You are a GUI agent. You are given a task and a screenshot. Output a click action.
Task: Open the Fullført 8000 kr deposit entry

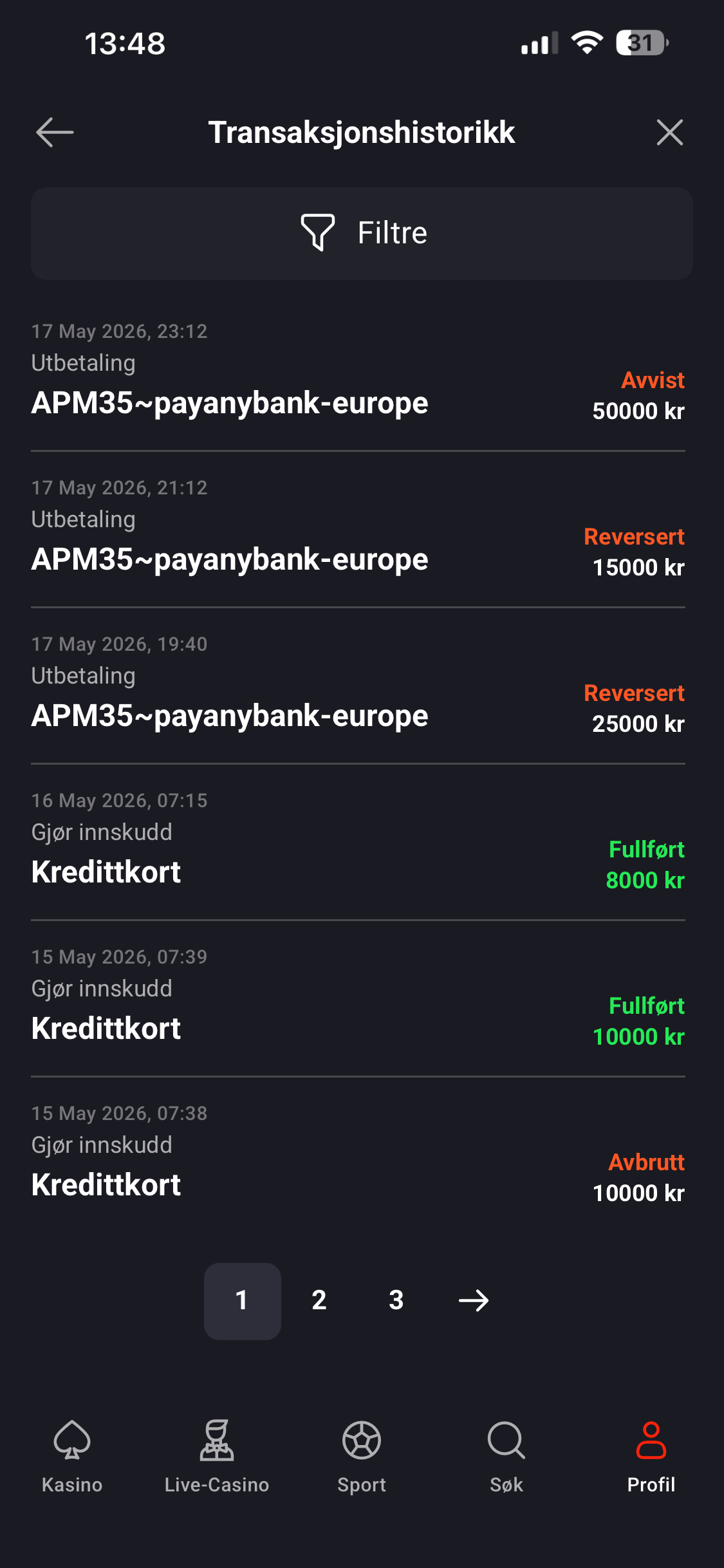358,842
